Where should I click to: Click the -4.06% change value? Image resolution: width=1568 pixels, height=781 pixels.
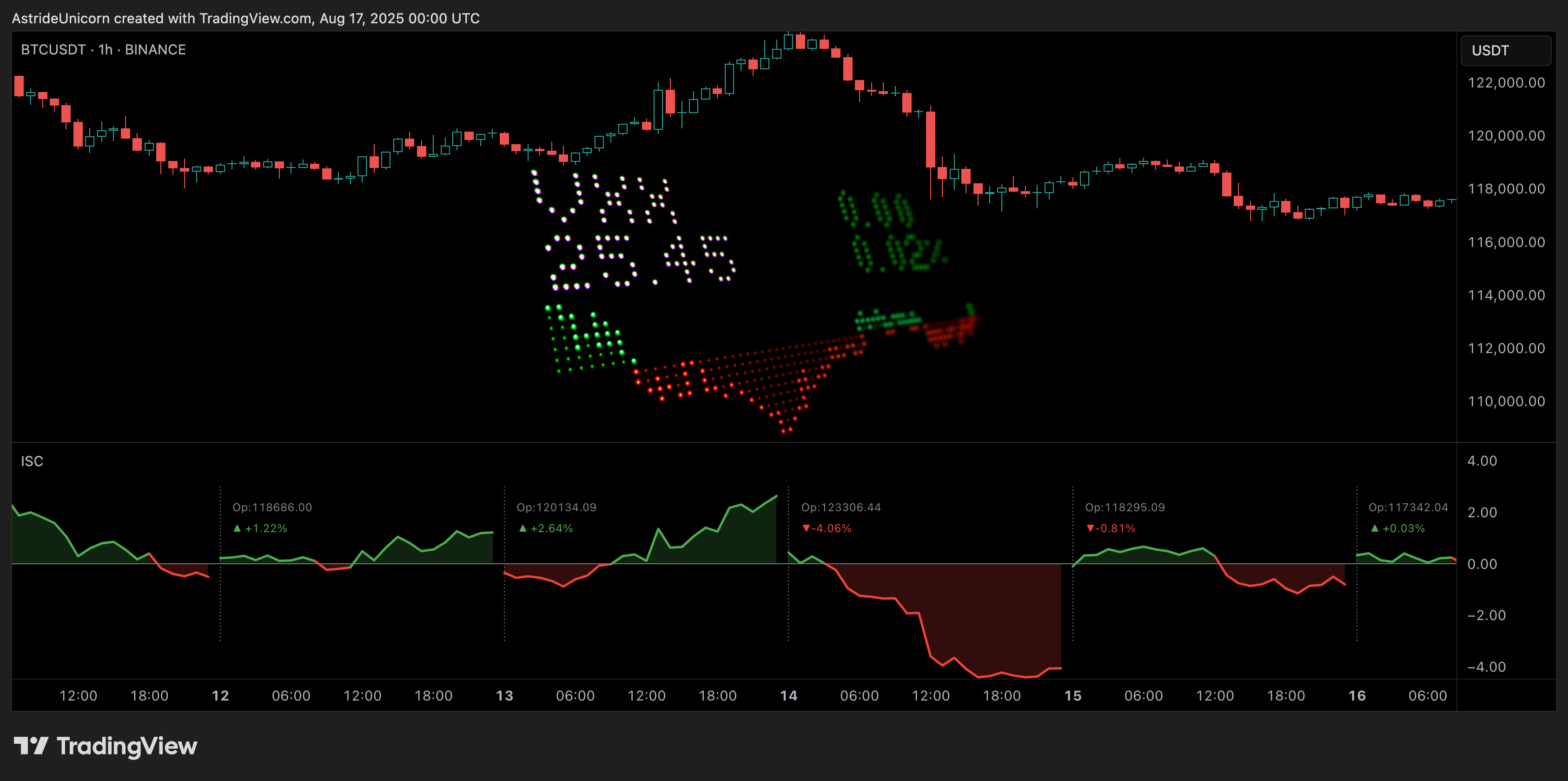click(x=827, y=528)
